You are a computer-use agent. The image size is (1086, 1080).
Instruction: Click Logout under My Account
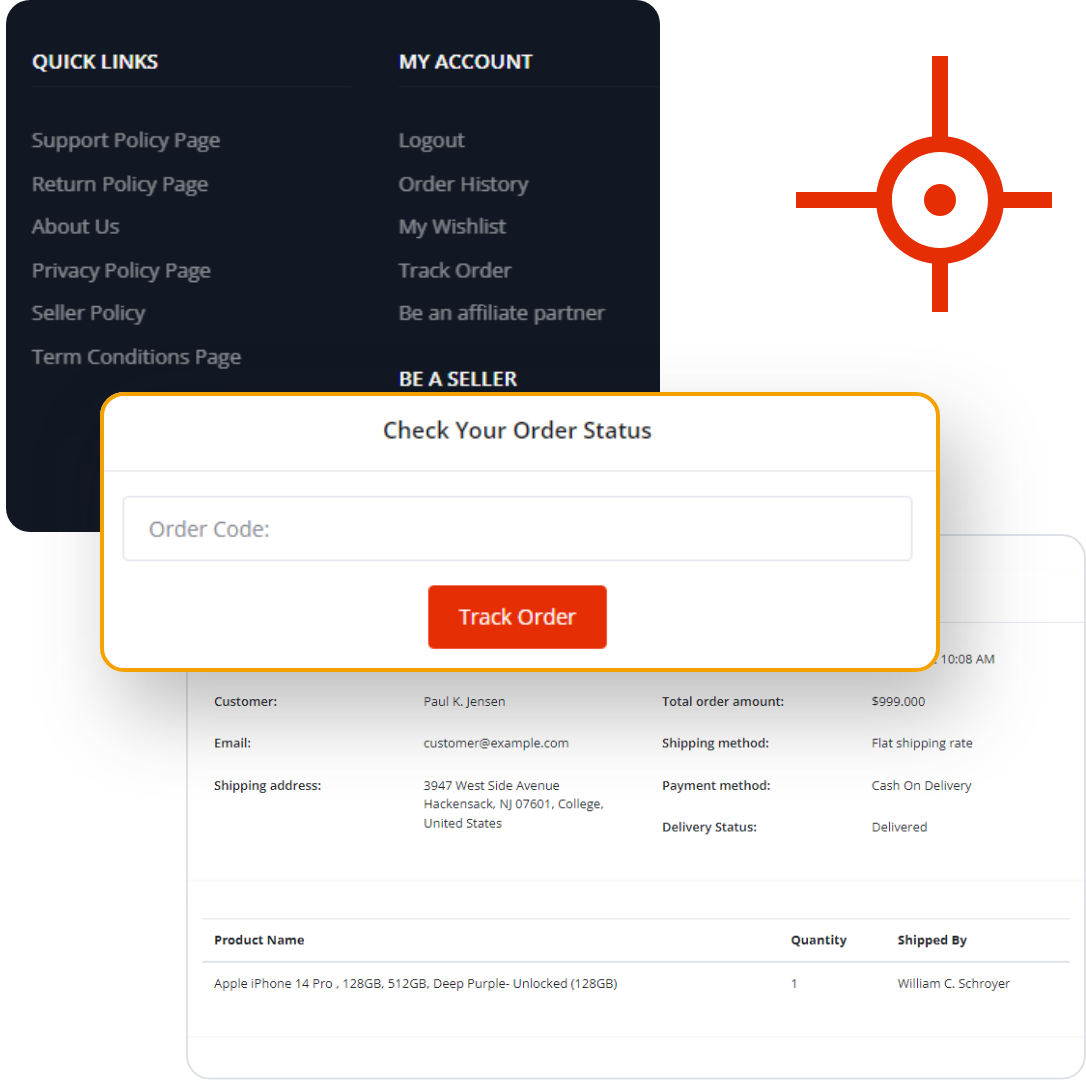point(431,140)
